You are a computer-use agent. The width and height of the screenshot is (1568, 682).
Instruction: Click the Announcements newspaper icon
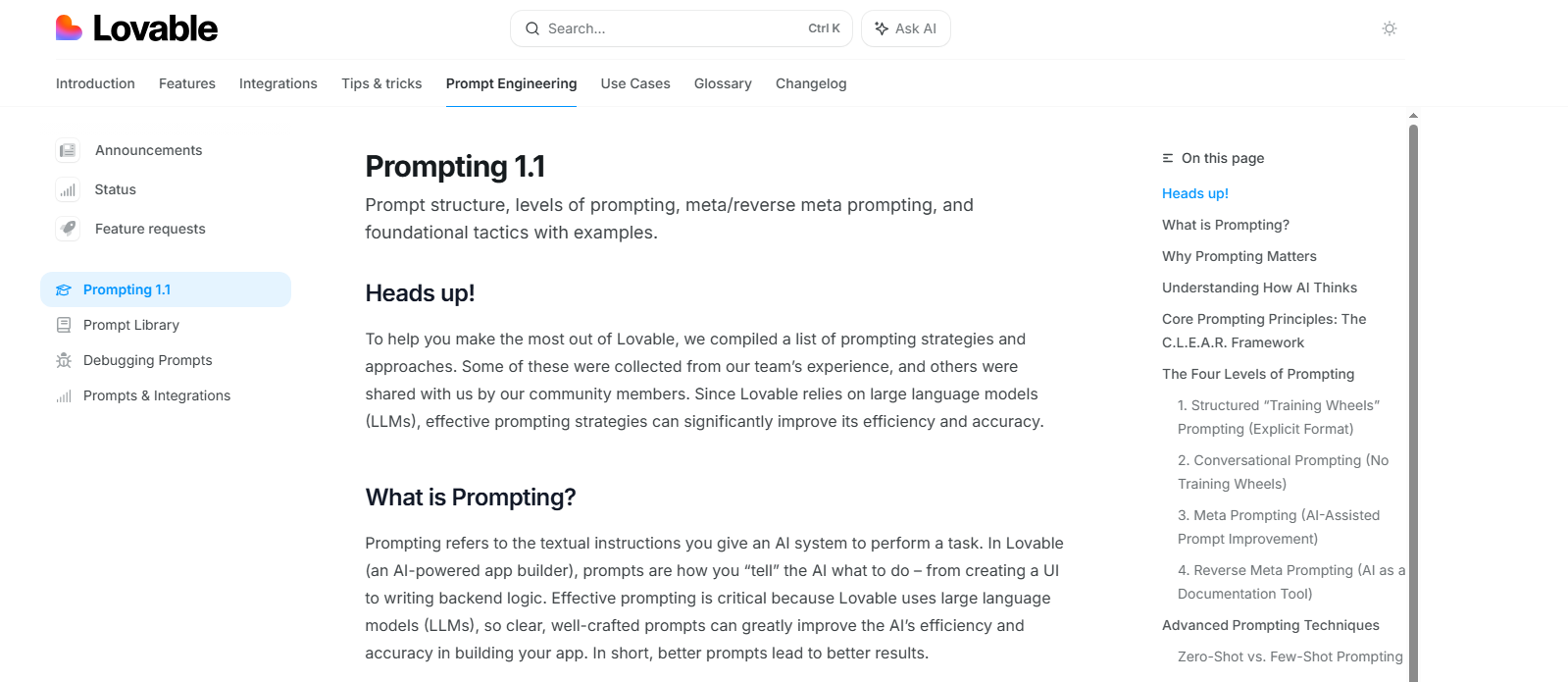tap(68, 150)
